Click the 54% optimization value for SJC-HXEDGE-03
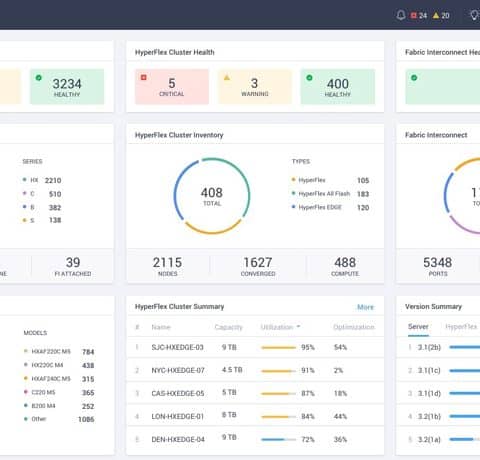The height and width of the screenshot is (460, 480). coord(340,347)
